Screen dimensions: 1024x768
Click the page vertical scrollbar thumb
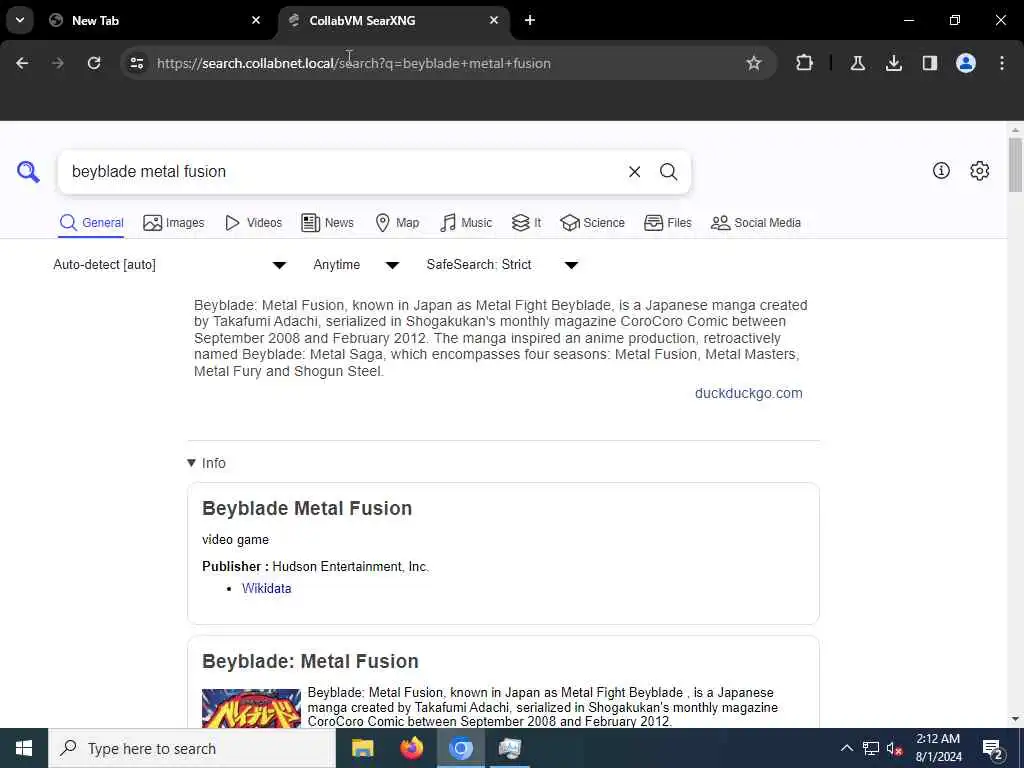point(1015,165)
